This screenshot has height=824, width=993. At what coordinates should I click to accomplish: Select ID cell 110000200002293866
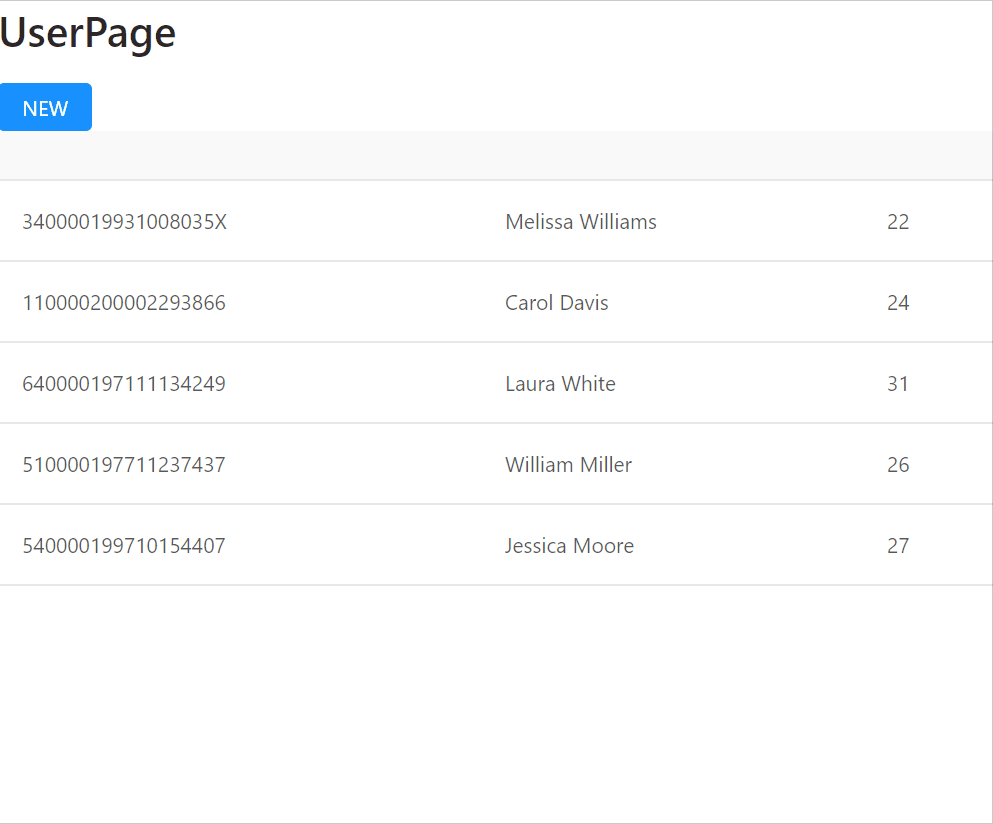124,303
